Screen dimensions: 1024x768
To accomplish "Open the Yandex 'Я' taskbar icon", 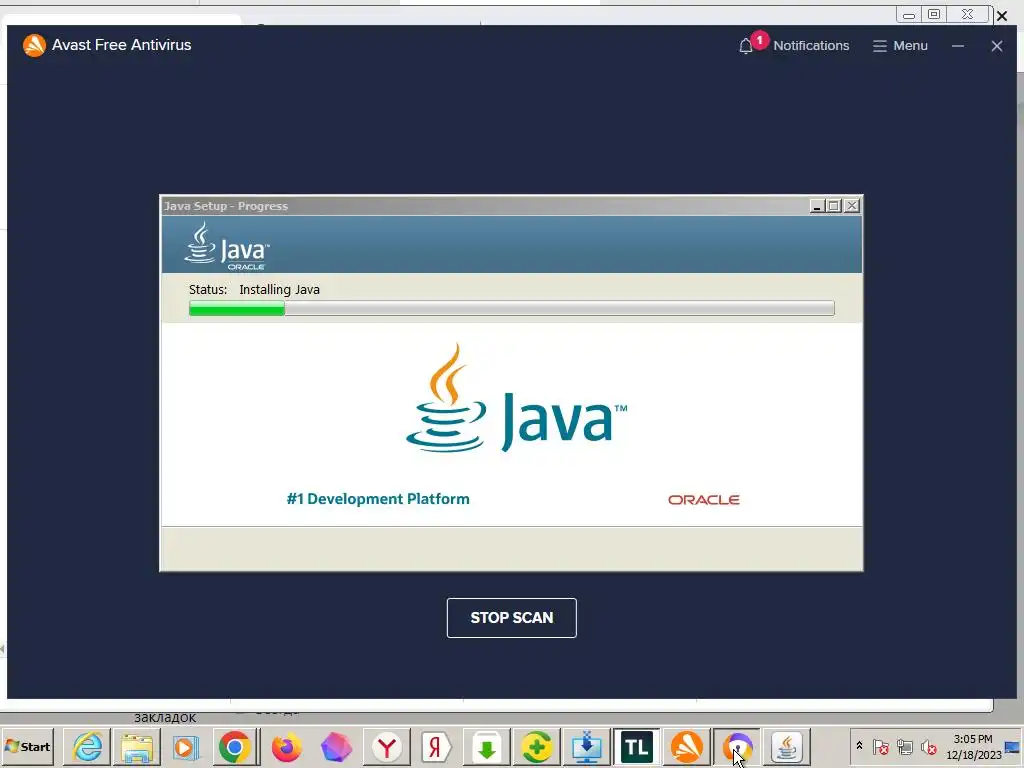I will [x=436, y=747].
